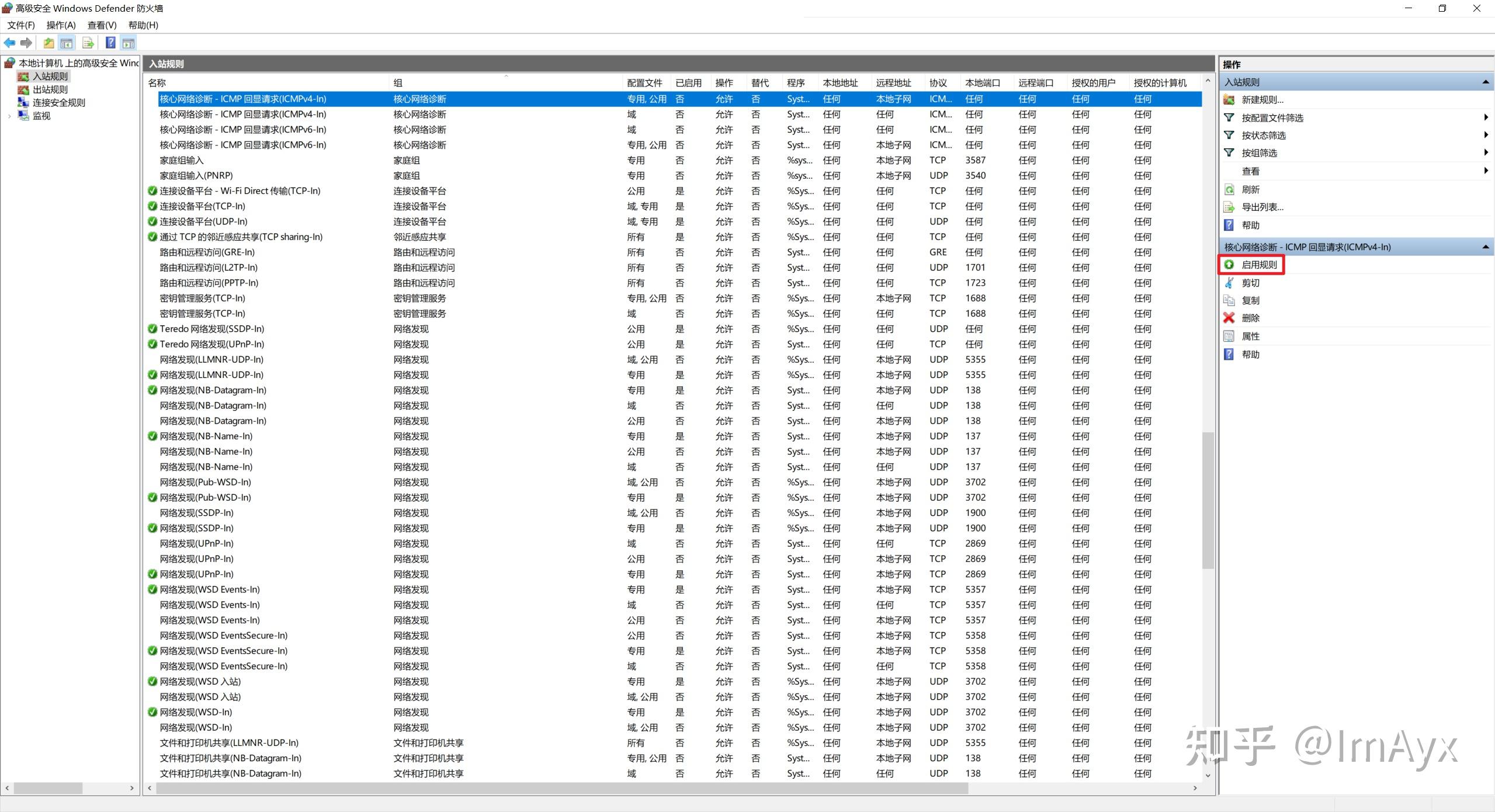Select 出站规则 in the left tree
This screenshot has width=1495, height=812.
coord(50,89)
